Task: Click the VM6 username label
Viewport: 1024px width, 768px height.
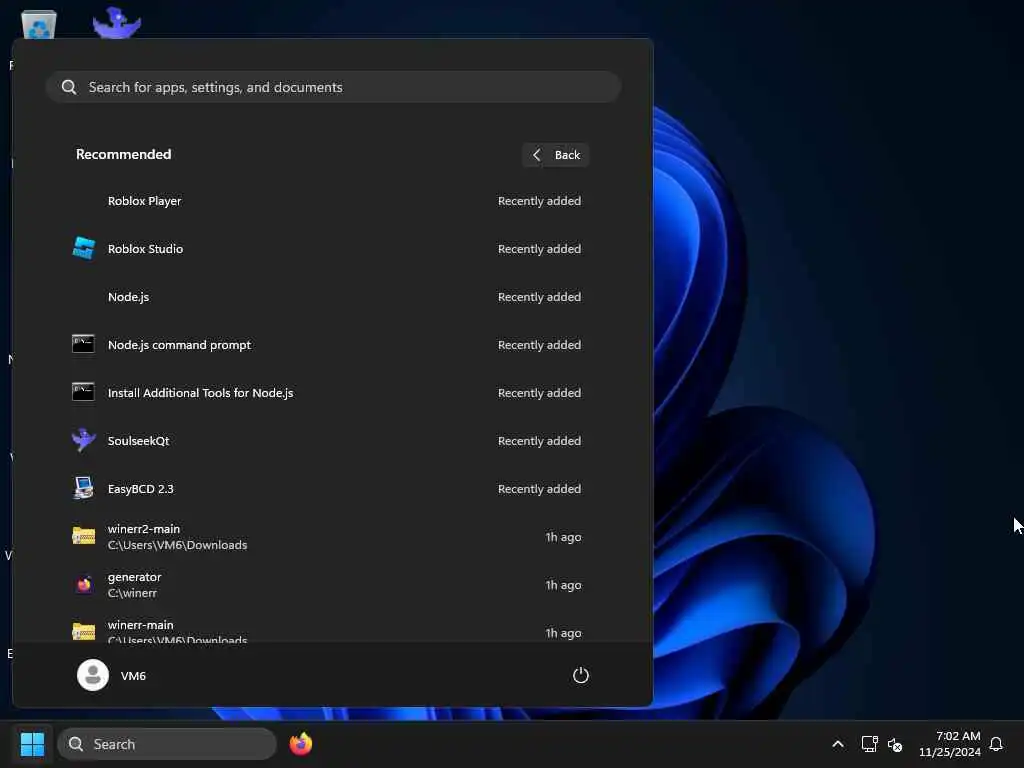Action: tap(133, 676)
